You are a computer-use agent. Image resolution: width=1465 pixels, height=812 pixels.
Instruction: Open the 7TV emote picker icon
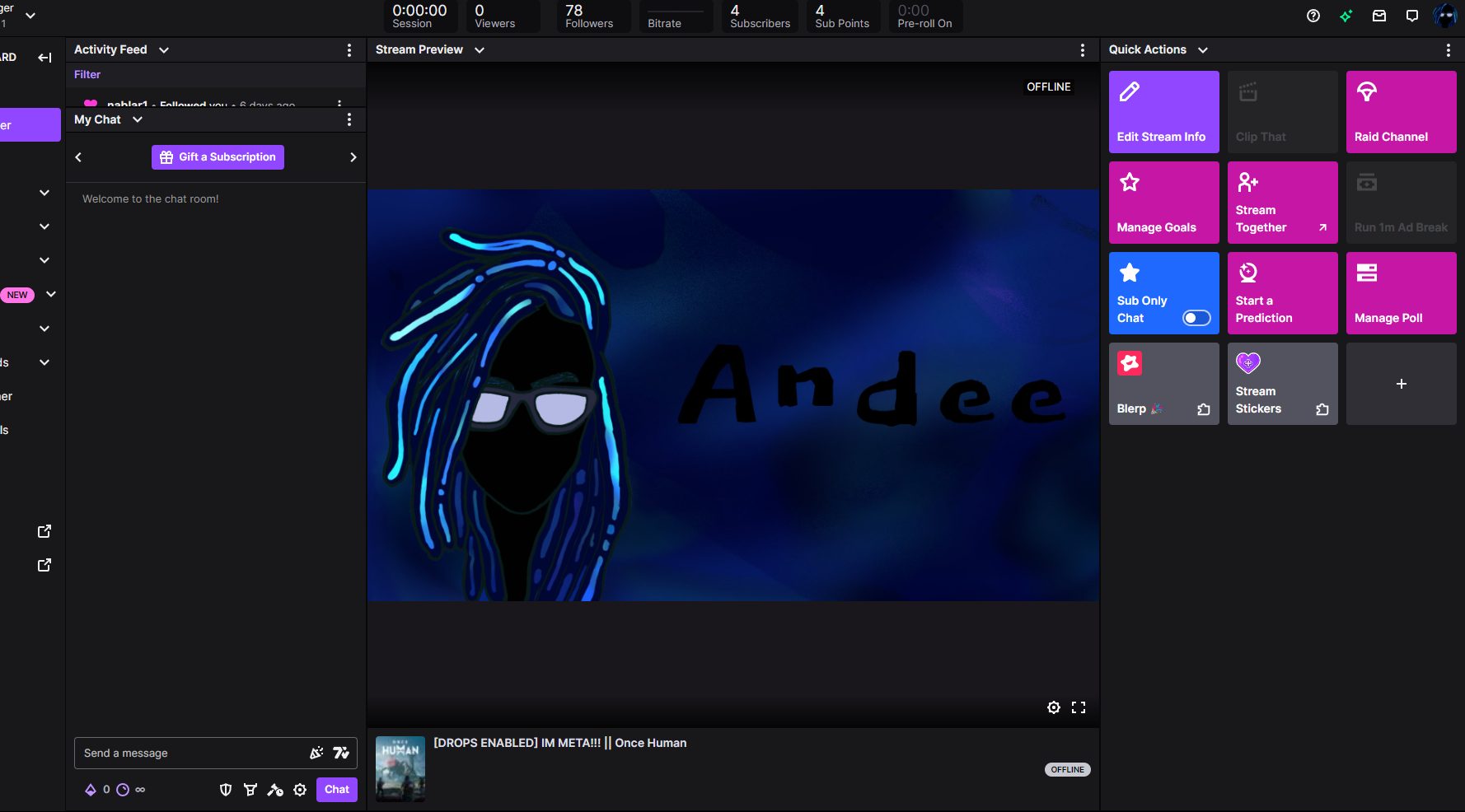tap(341, 753)
